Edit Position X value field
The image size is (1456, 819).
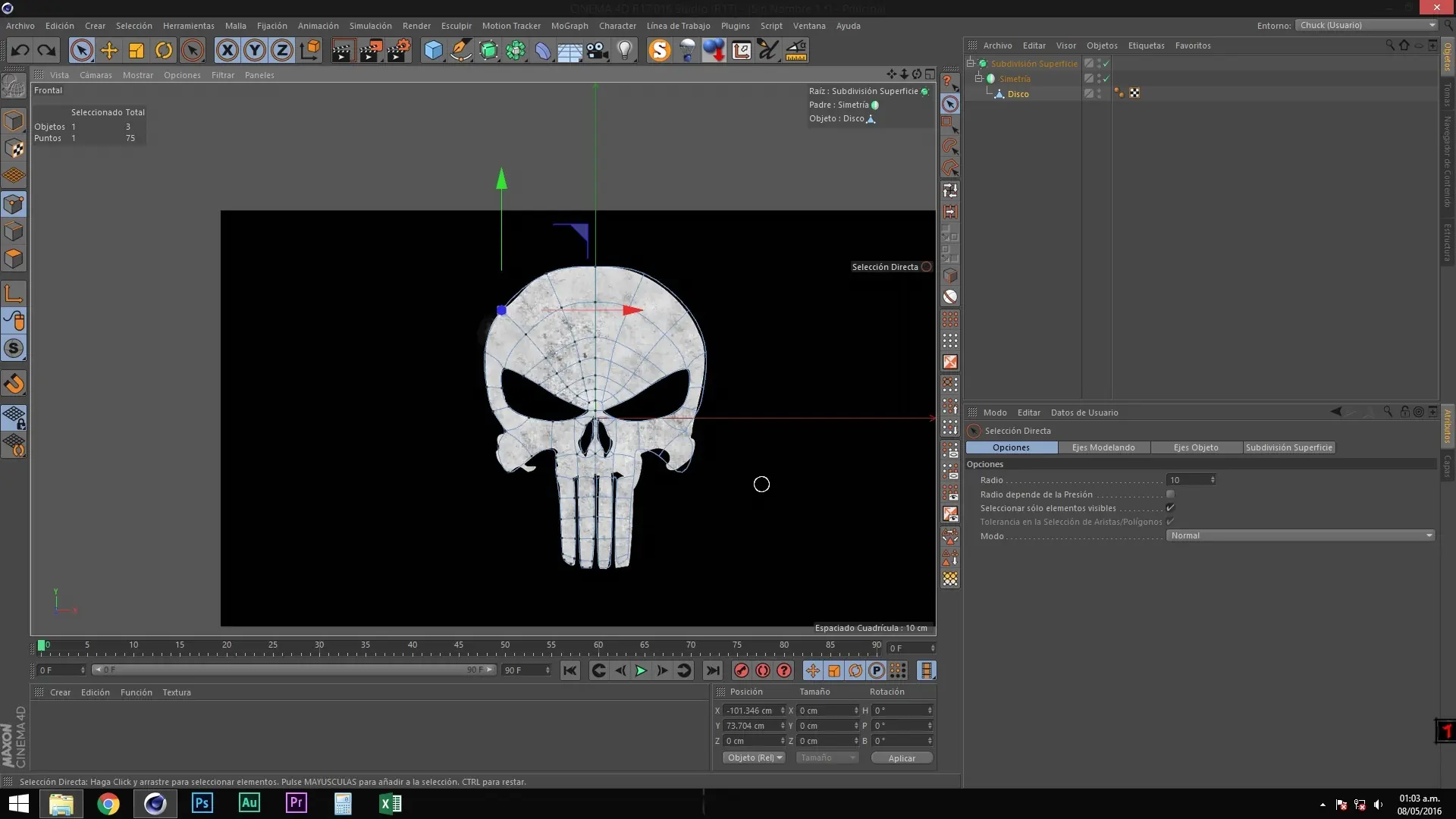(751, 711)
